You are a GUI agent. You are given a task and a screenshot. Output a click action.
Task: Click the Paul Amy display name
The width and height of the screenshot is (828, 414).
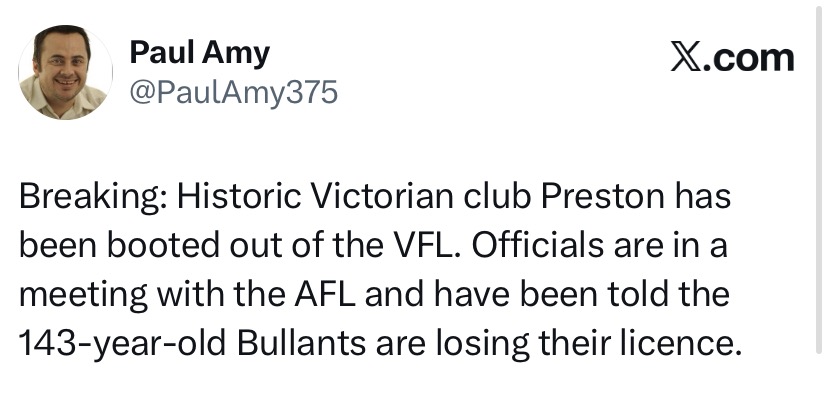click(200, 52)
